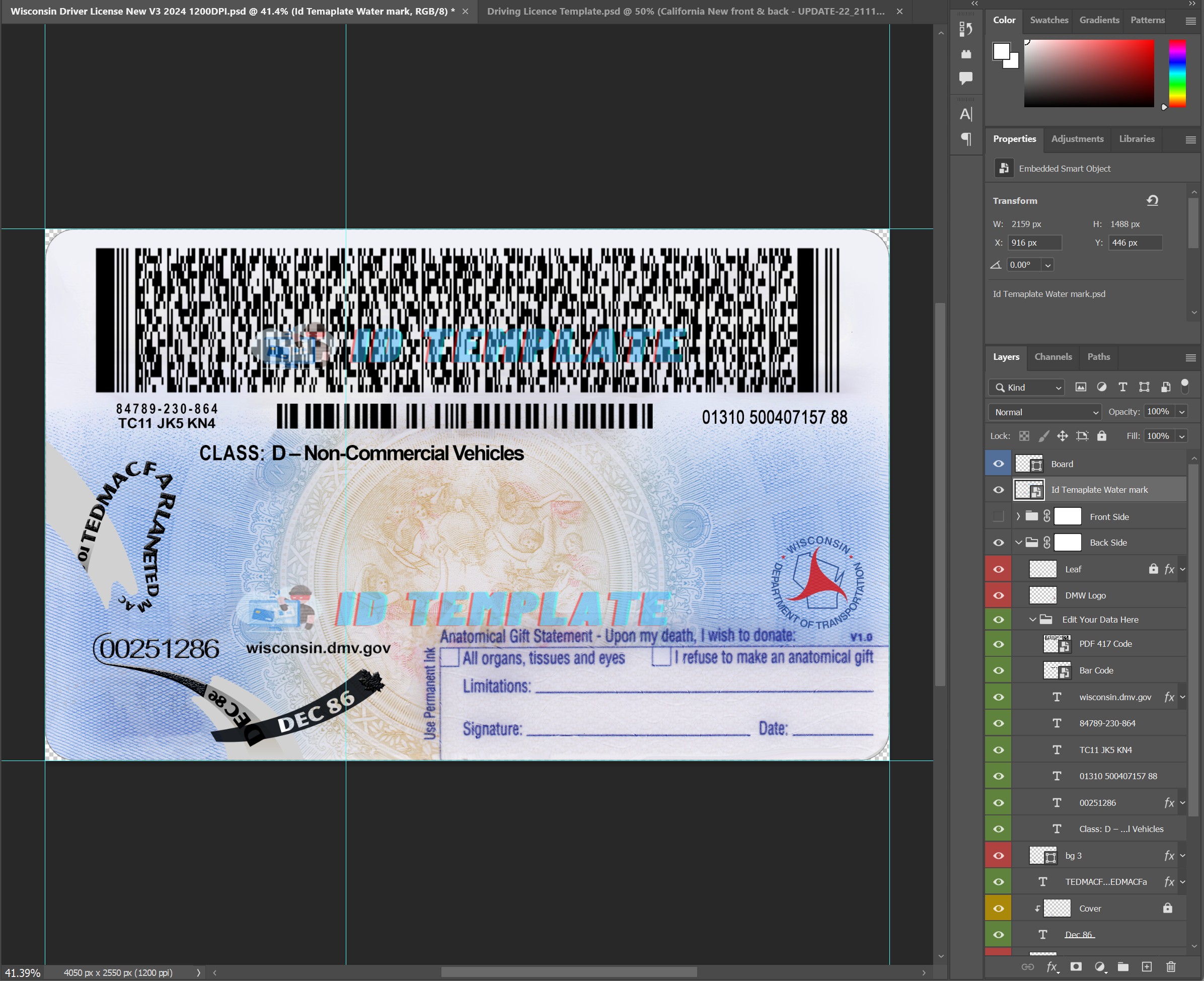Open the Normal blend mode dropdown
The image size is (1204, 981).
tap(1044, 412)
